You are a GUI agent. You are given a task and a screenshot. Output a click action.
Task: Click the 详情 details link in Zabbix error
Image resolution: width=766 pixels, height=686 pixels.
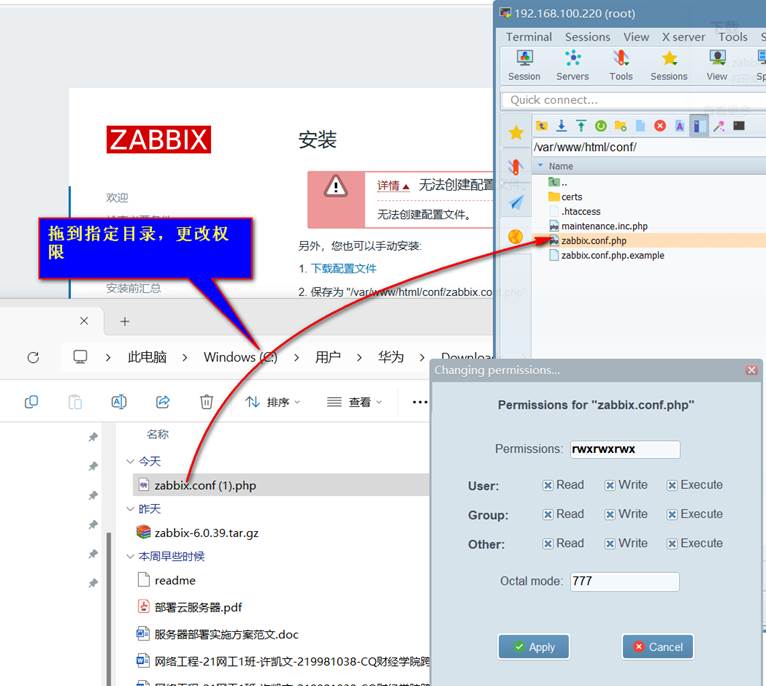pyautogui.click(x=393, y=186)
